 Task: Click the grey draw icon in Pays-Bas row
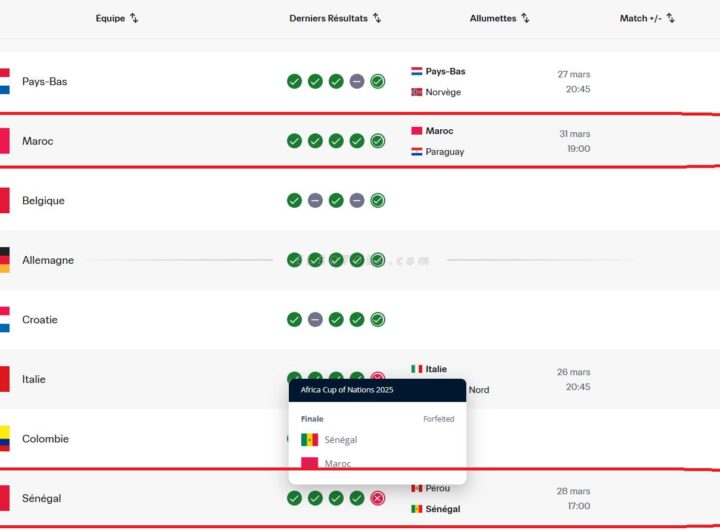point(357,81)
